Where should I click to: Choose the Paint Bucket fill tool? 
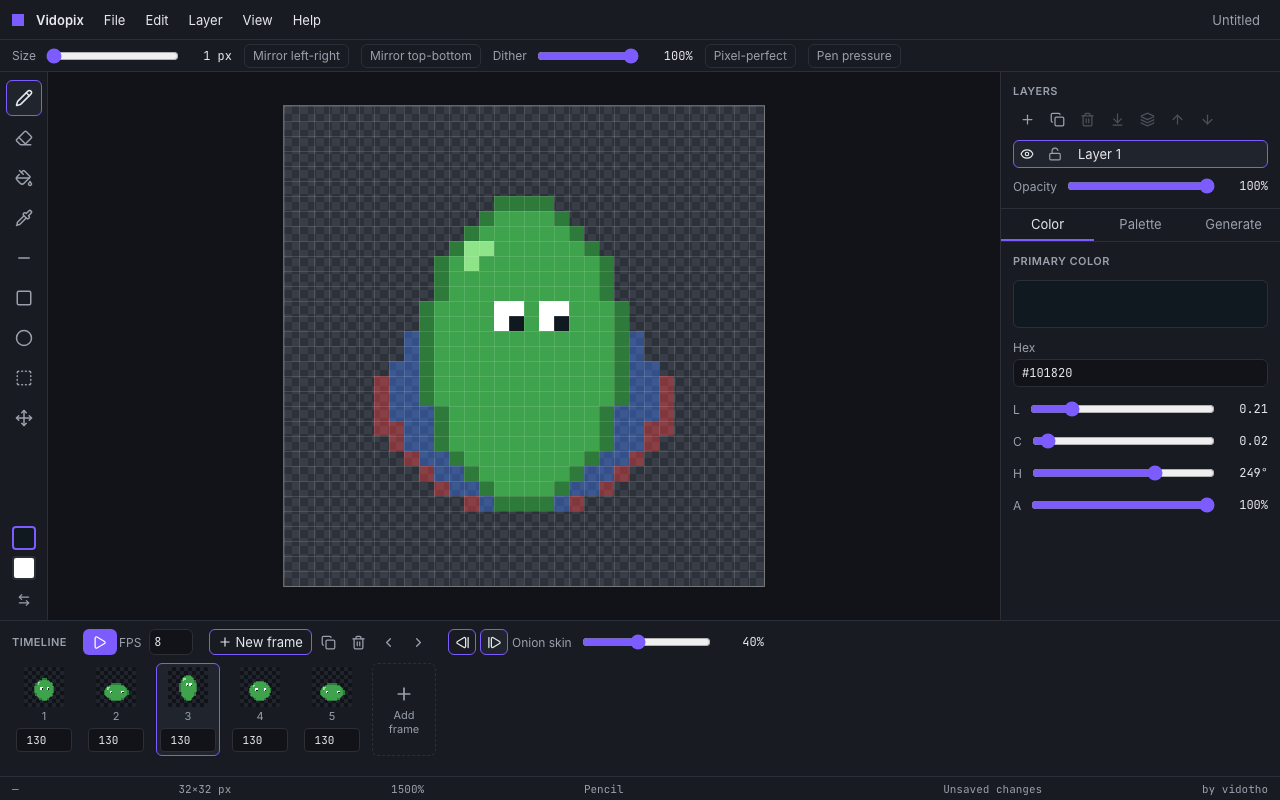pos(24,178)
